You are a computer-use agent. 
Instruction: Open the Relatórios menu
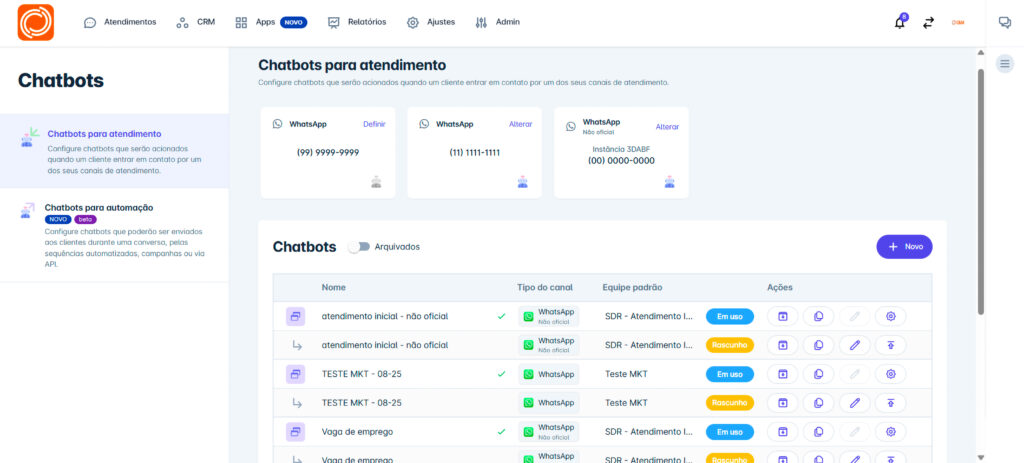(356, 22)
